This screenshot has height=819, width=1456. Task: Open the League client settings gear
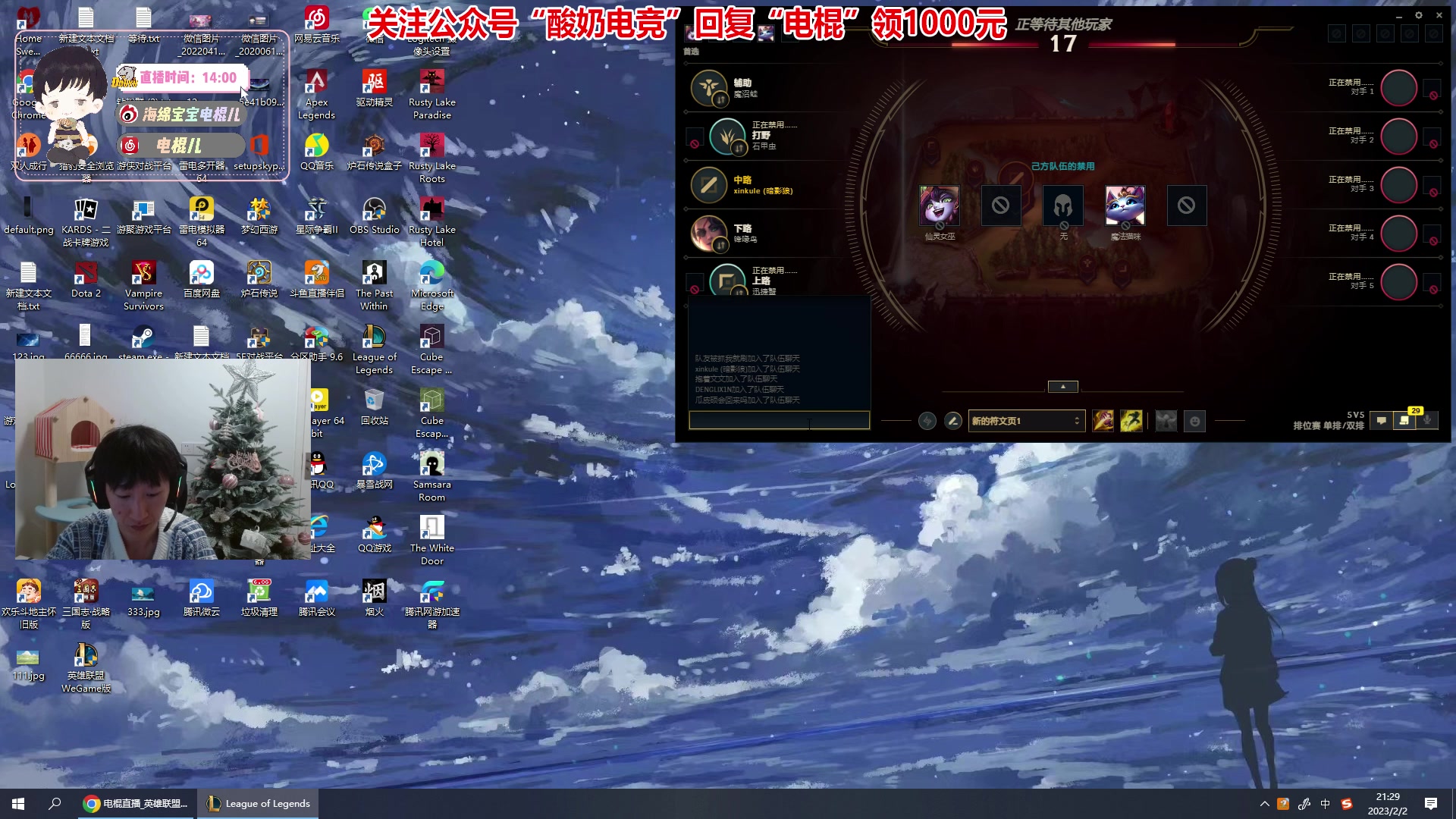point(1418,15)
